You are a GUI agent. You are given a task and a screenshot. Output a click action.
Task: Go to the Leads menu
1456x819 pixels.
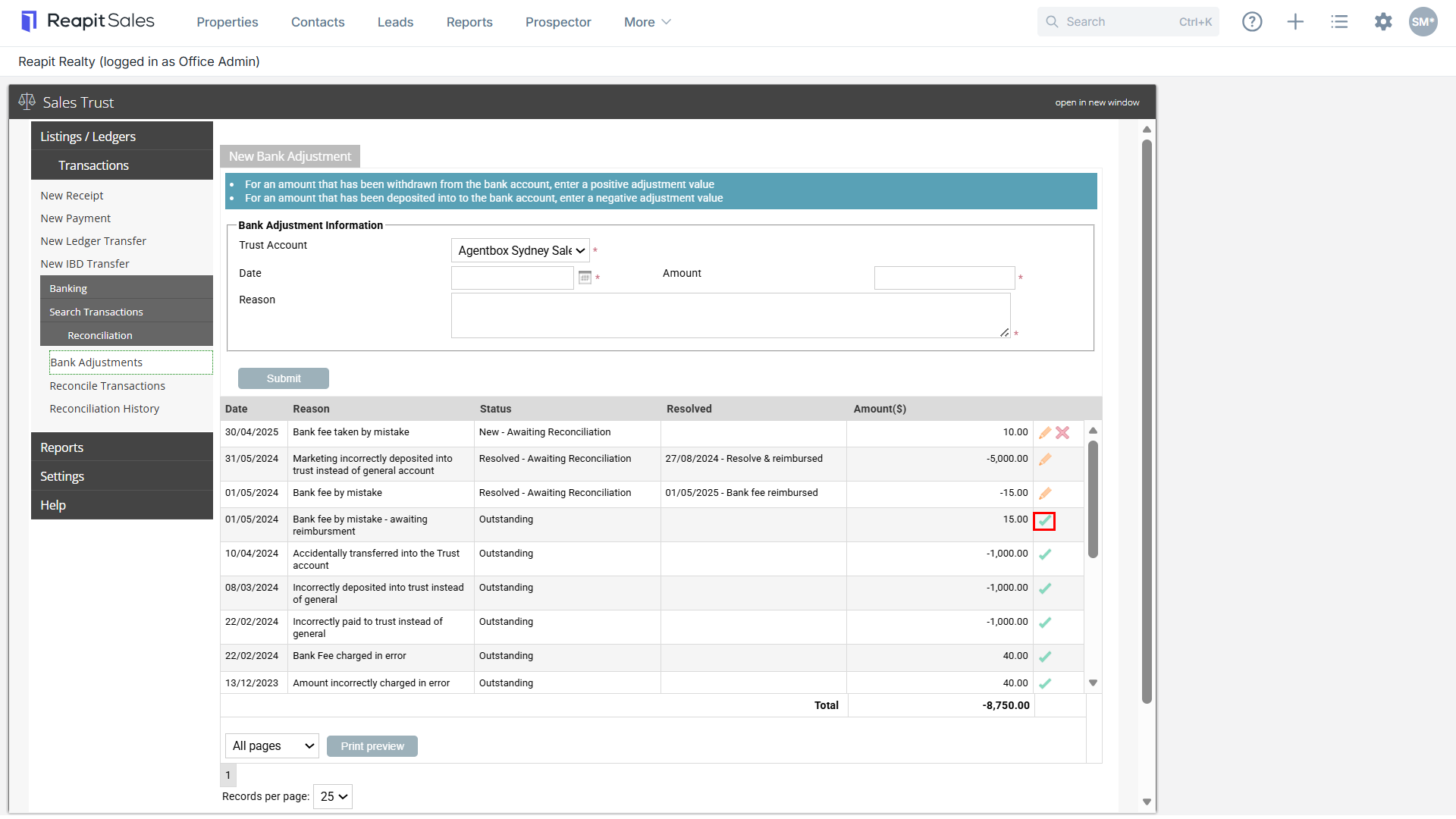[395, 22]
